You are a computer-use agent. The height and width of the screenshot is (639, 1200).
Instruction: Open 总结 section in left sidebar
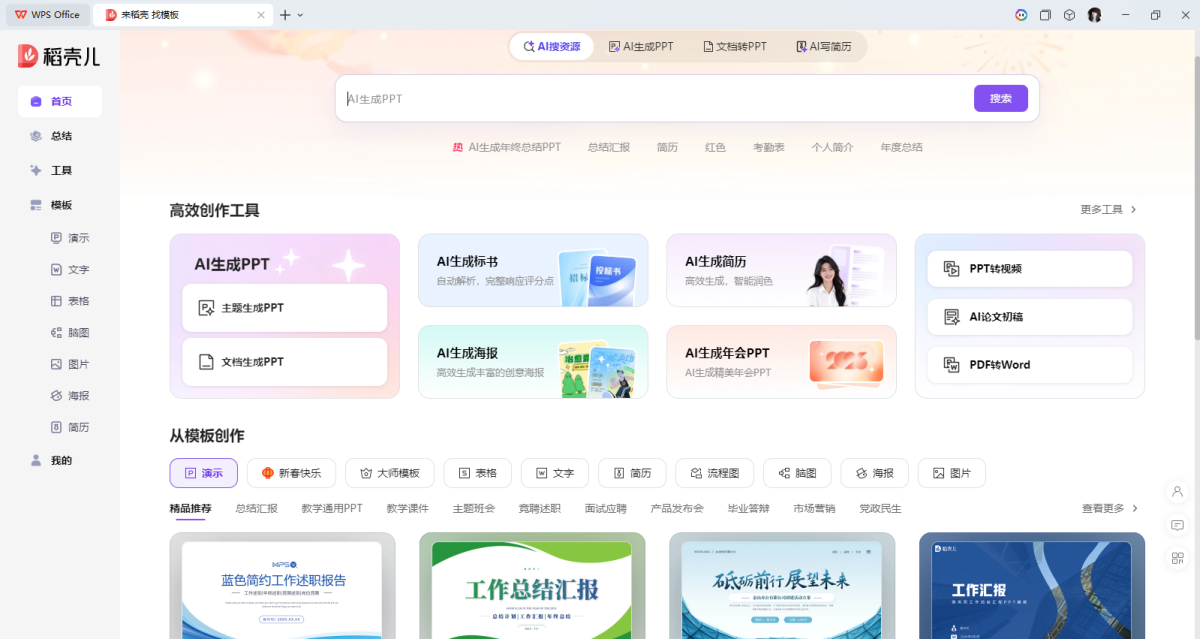pyautogui.click(x=60, y=136)
